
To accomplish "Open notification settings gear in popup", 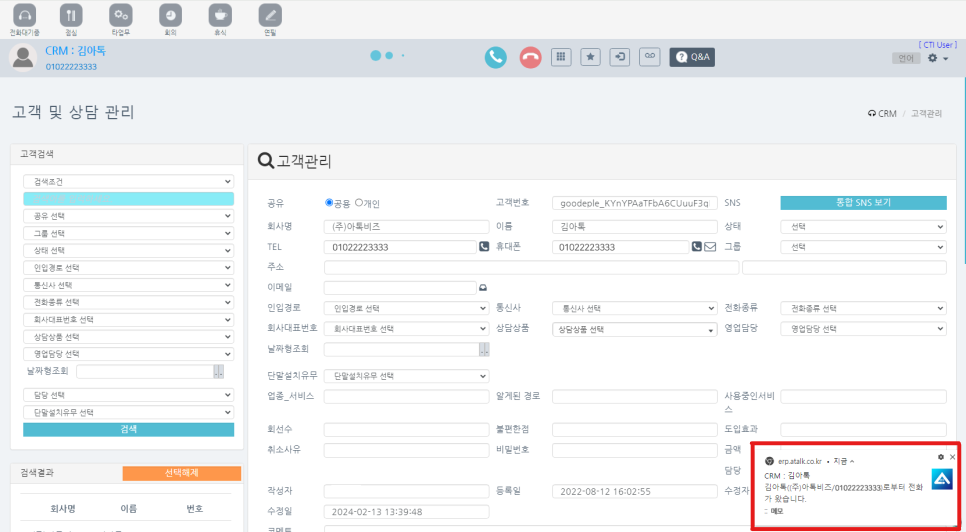I will pos(941,457).
